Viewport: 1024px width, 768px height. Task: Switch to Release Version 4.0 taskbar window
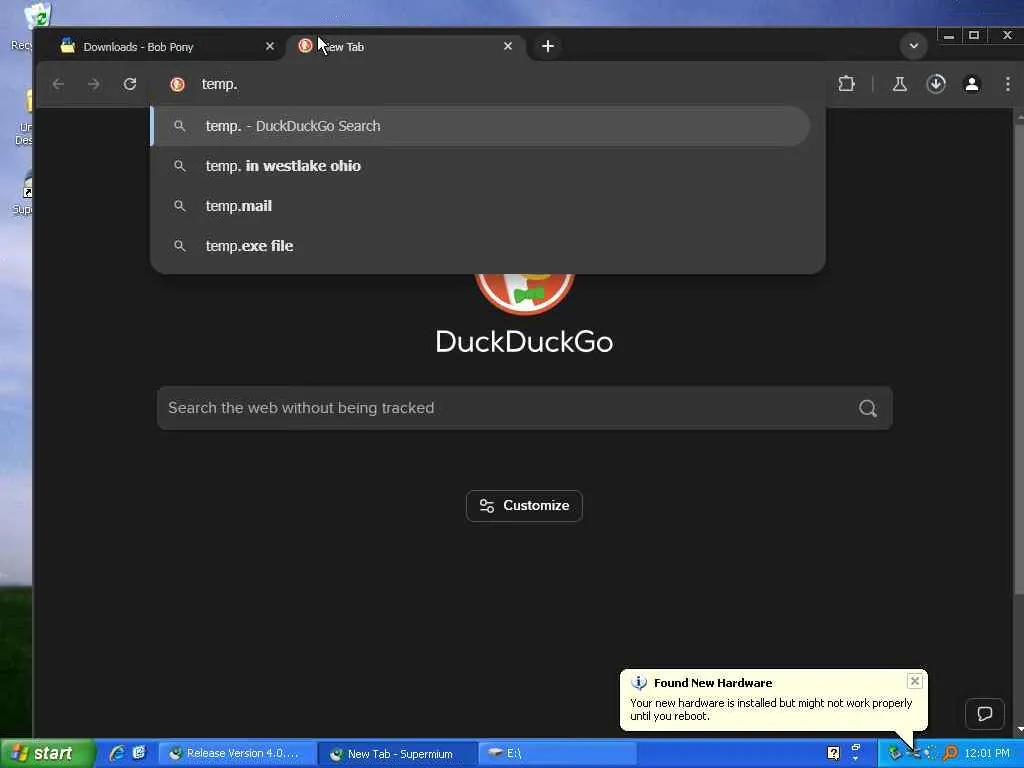(238, 754)
